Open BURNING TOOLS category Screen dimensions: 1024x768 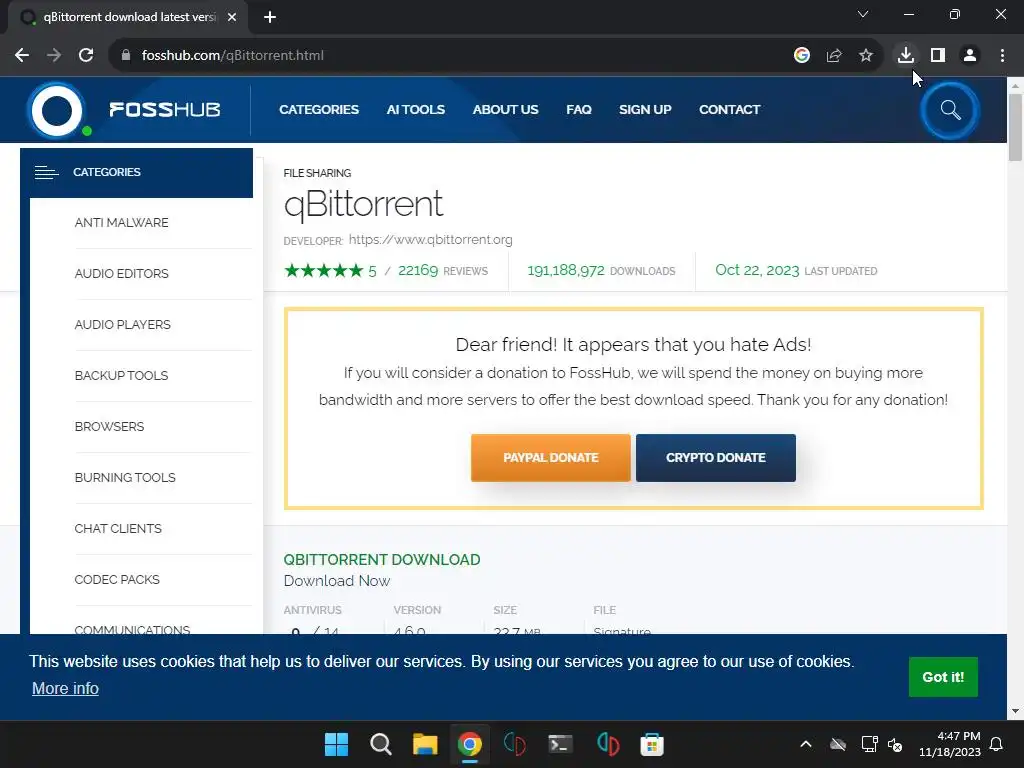pos(125,477)
